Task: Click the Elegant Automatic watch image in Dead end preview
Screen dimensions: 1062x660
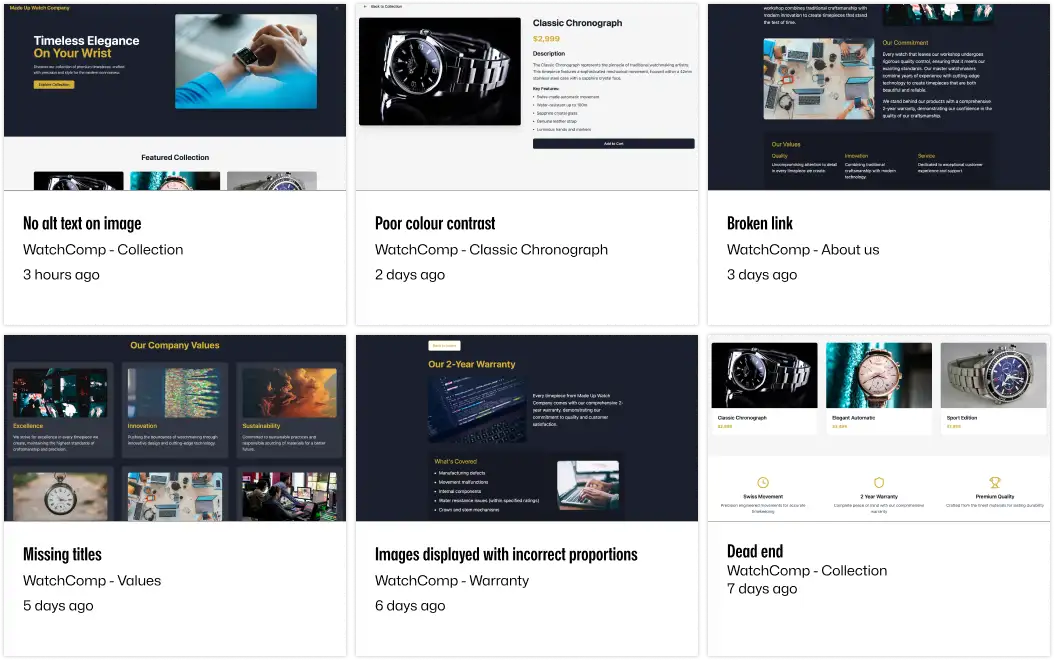Action: point(879,375)
